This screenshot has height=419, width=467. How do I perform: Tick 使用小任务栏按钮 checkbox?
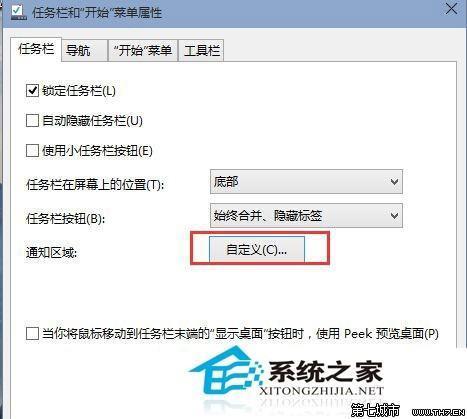[32, 150]
